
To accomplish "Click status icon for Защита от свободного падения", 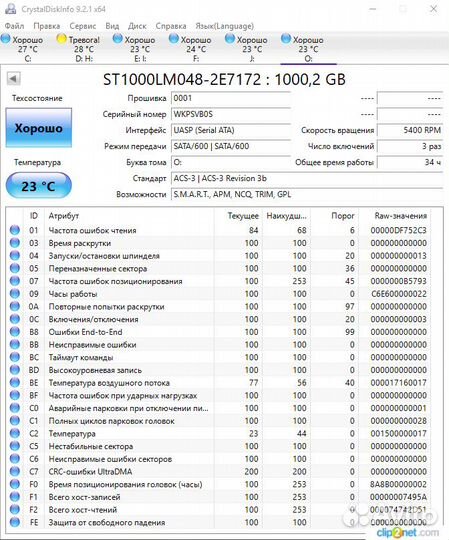I will [x=14, y=522].
